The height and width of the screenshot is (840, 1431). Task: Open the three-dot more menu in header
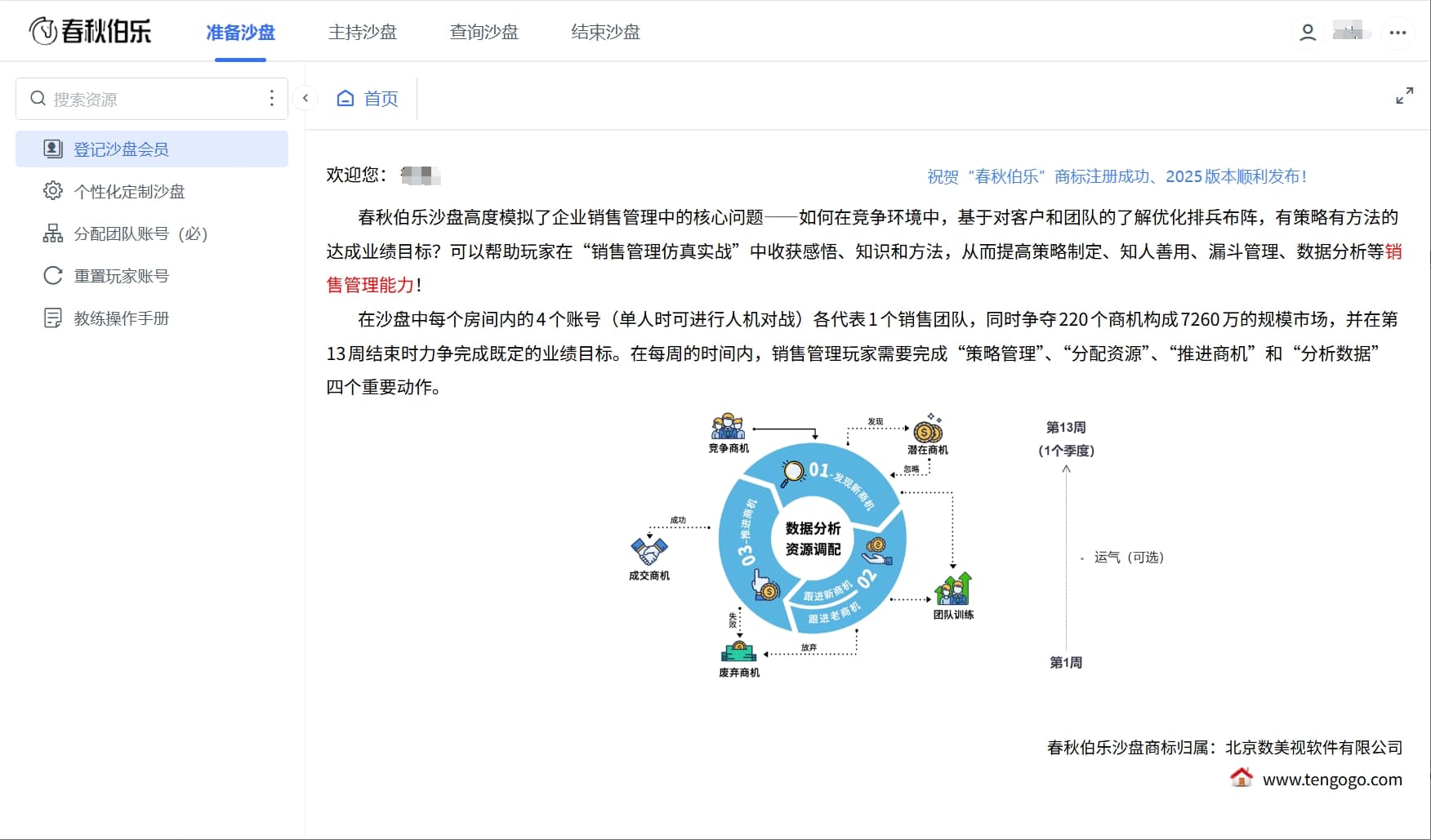(1398, 33)
